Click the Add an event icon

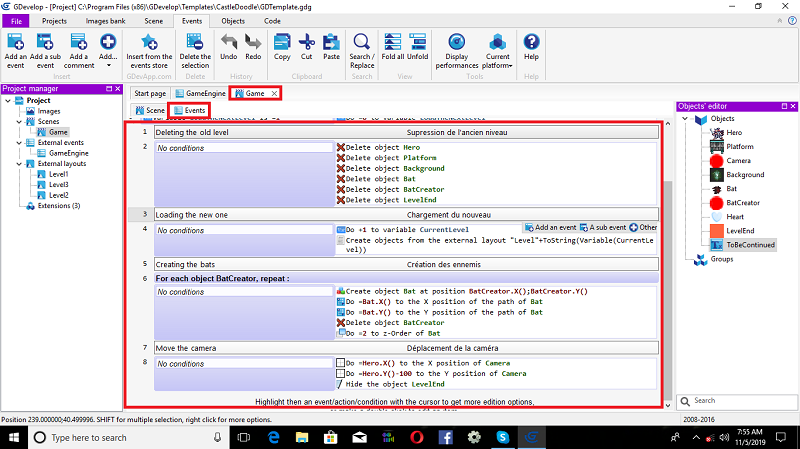click(15, 42)
